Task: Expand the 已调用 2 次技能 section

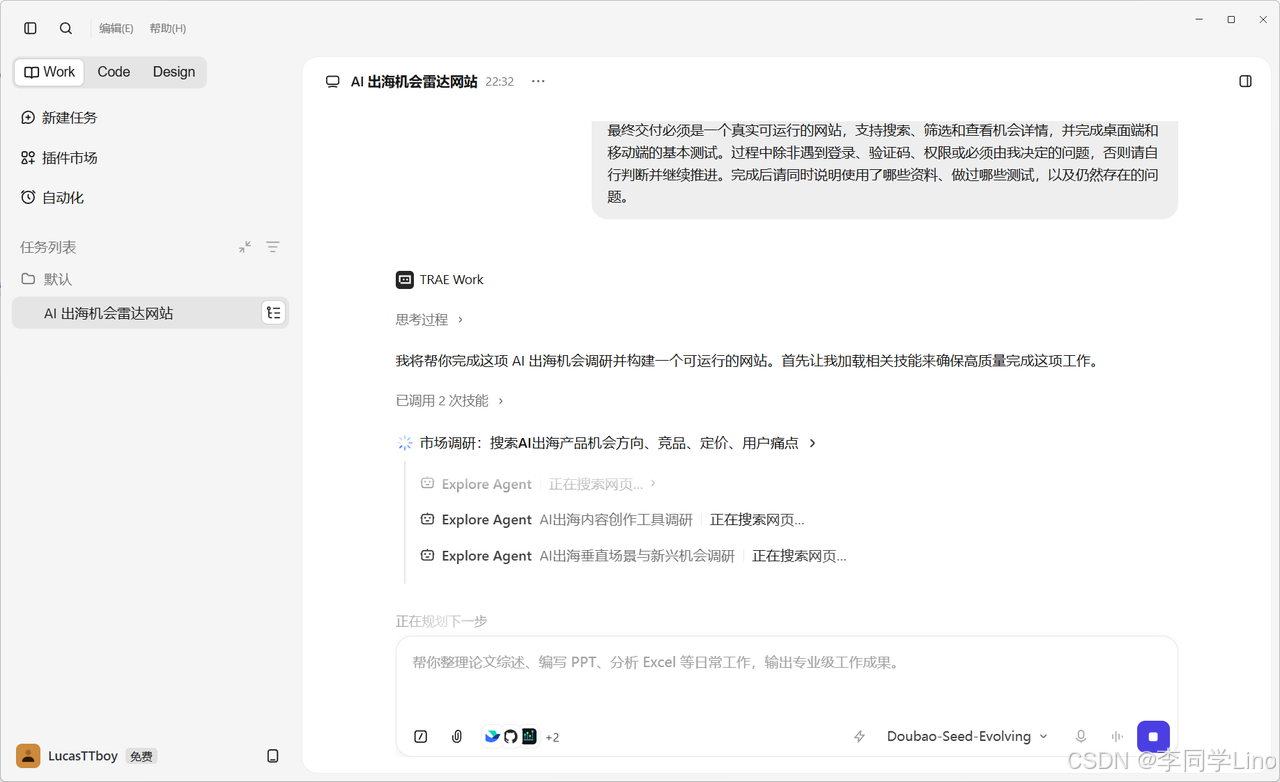Action: [450, 401]
